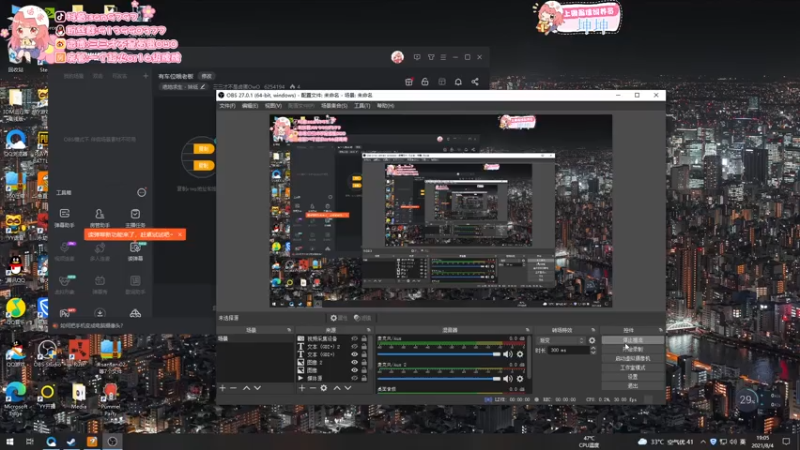Expand toolbox options circle button beside 工具箱
Screen dimensions: 800x450
(142, 192)
